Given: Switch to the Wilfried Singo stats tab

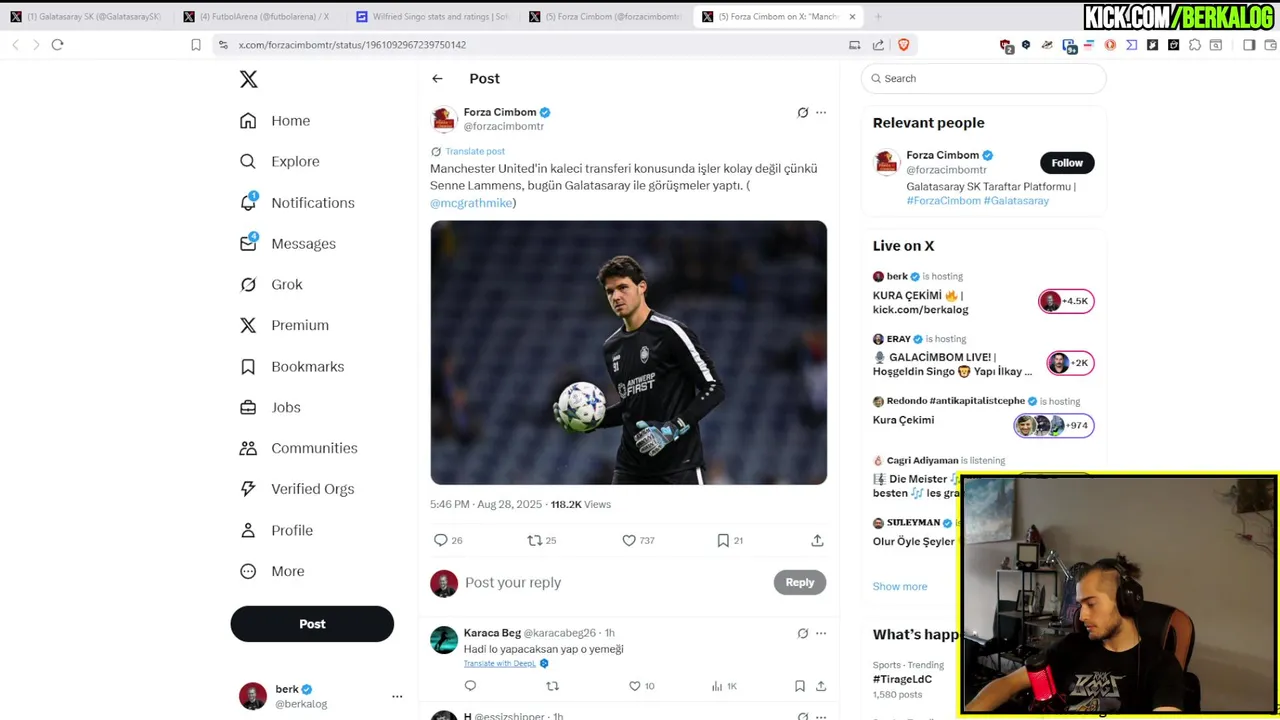Looking at the screenshot, I should click(x=434, y=17).
